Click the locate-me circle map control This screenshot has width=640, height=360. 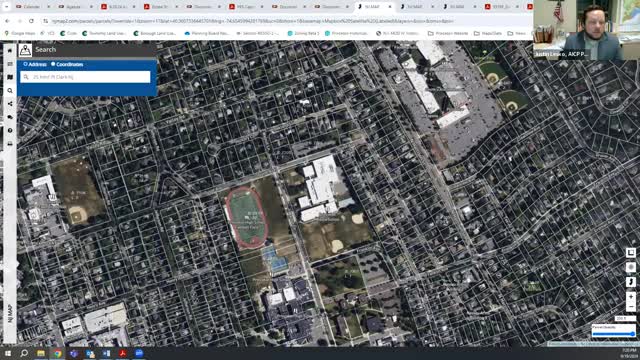pos(631,267)
